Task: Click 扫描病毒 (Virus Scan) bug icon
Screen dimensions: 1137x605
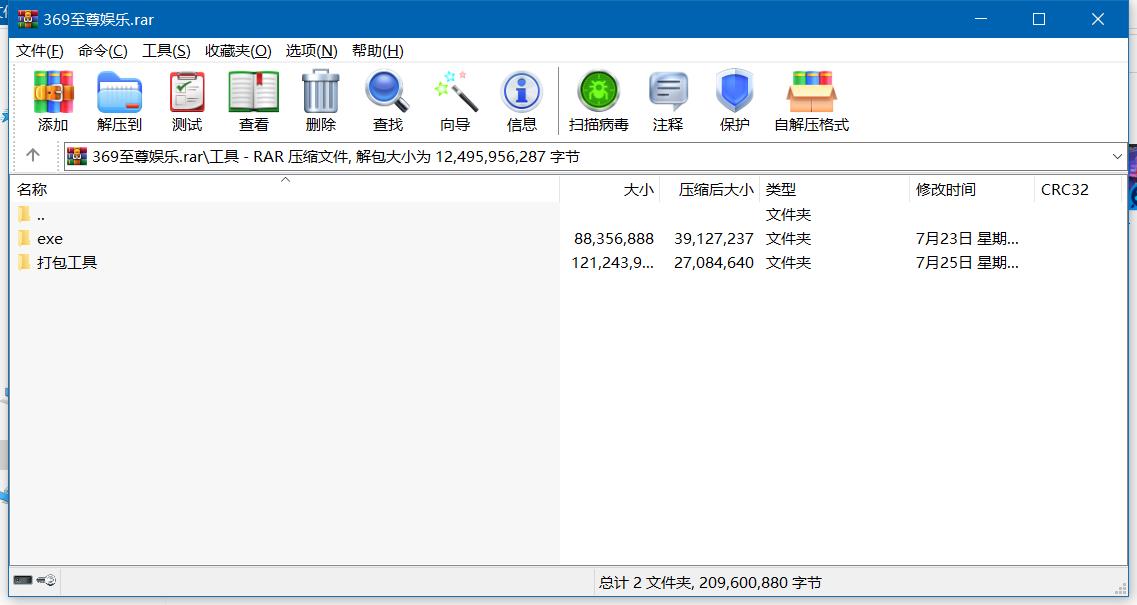Action: pos(598,101)
